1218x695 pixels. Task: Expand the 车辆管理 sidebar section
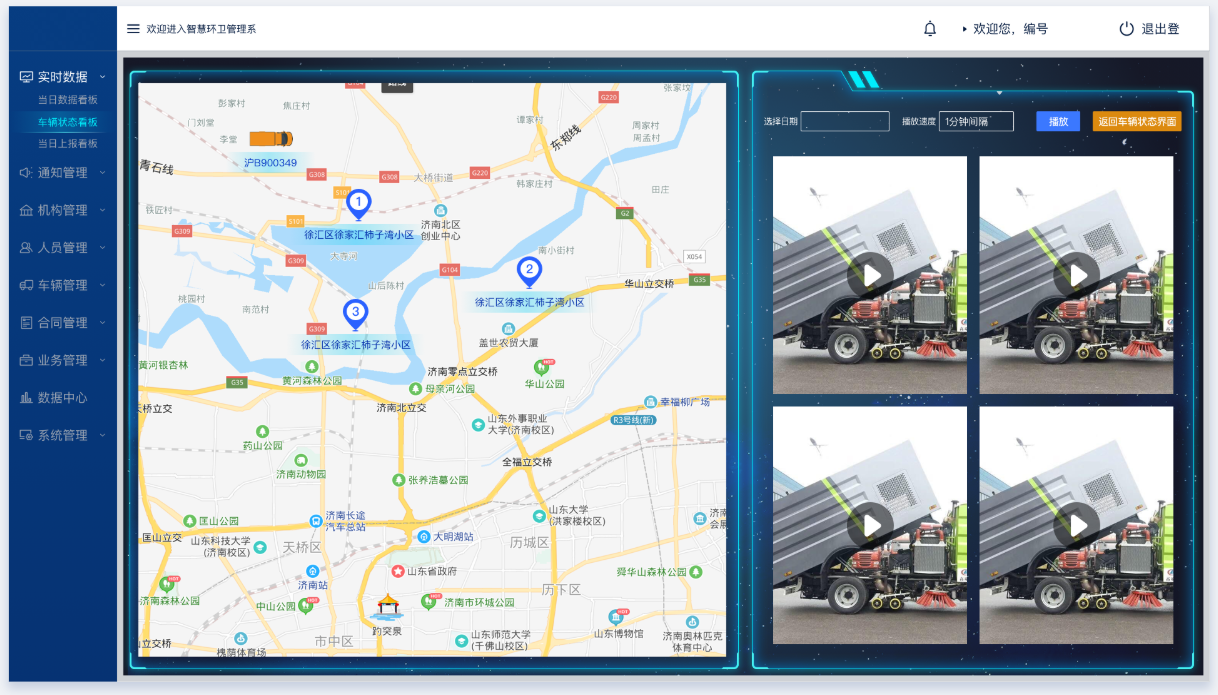[62, 285]
